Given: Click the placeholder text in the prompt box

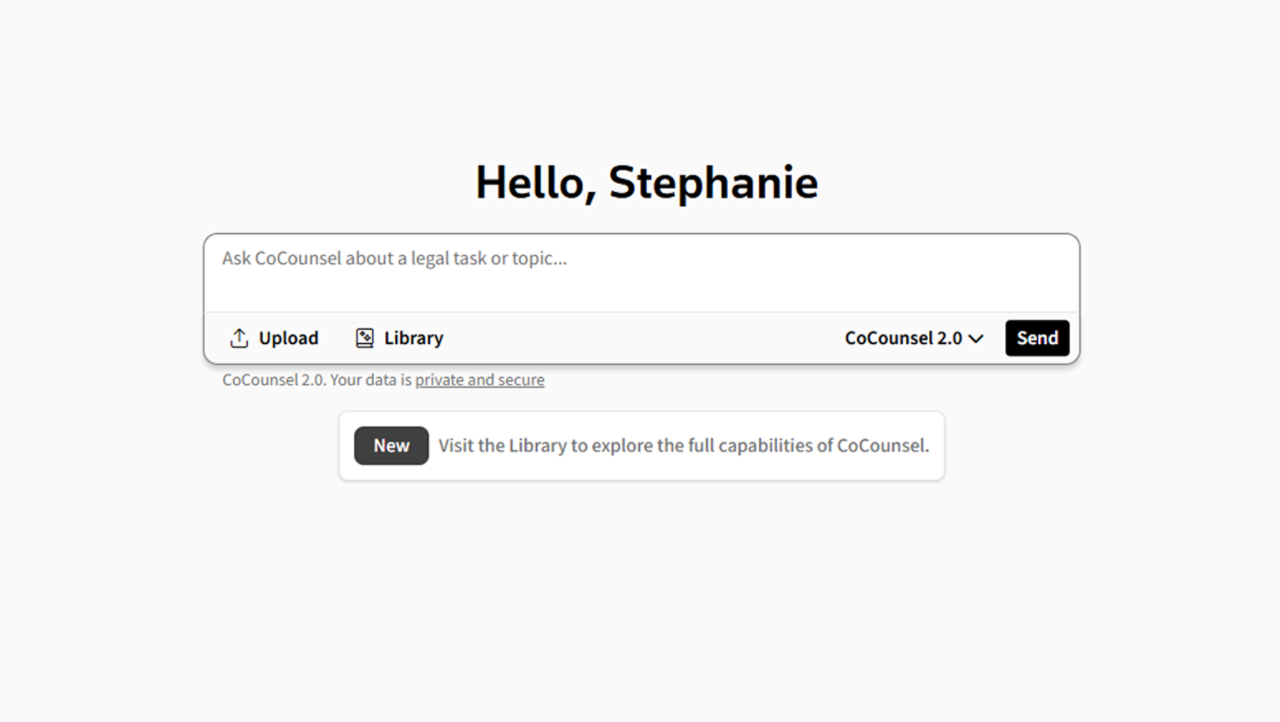Looking at the screenshot, I should [x=394, y=258].
